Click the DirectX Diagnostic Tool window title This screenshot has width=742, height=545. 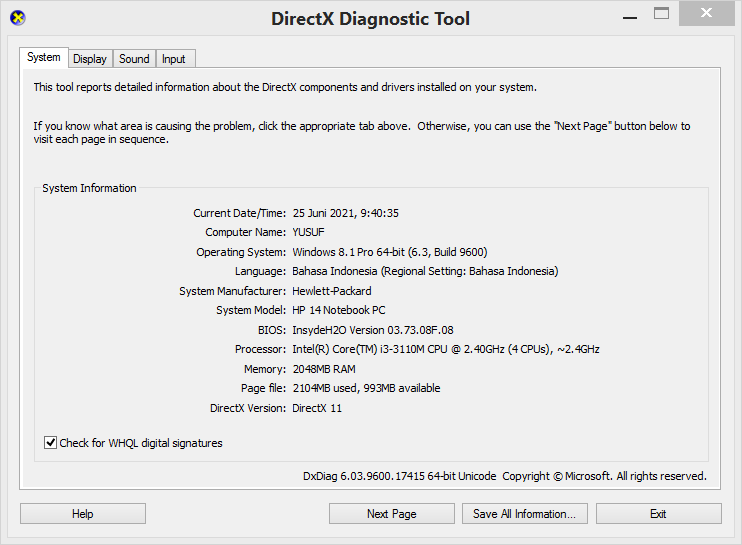pos(371,19)
